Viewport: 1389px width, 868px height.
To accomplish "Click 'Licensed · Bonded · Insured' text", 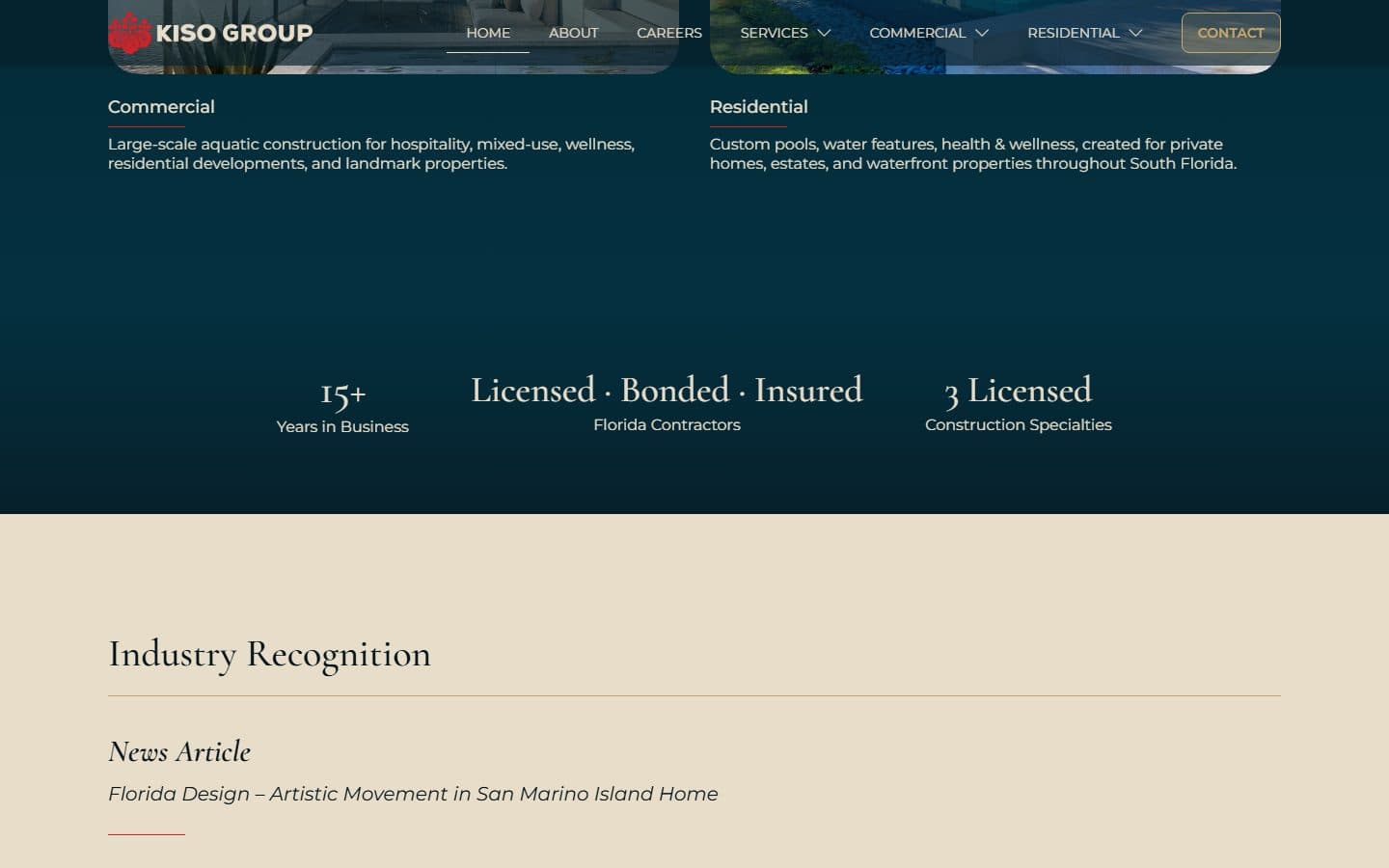I will coord(667,390).
